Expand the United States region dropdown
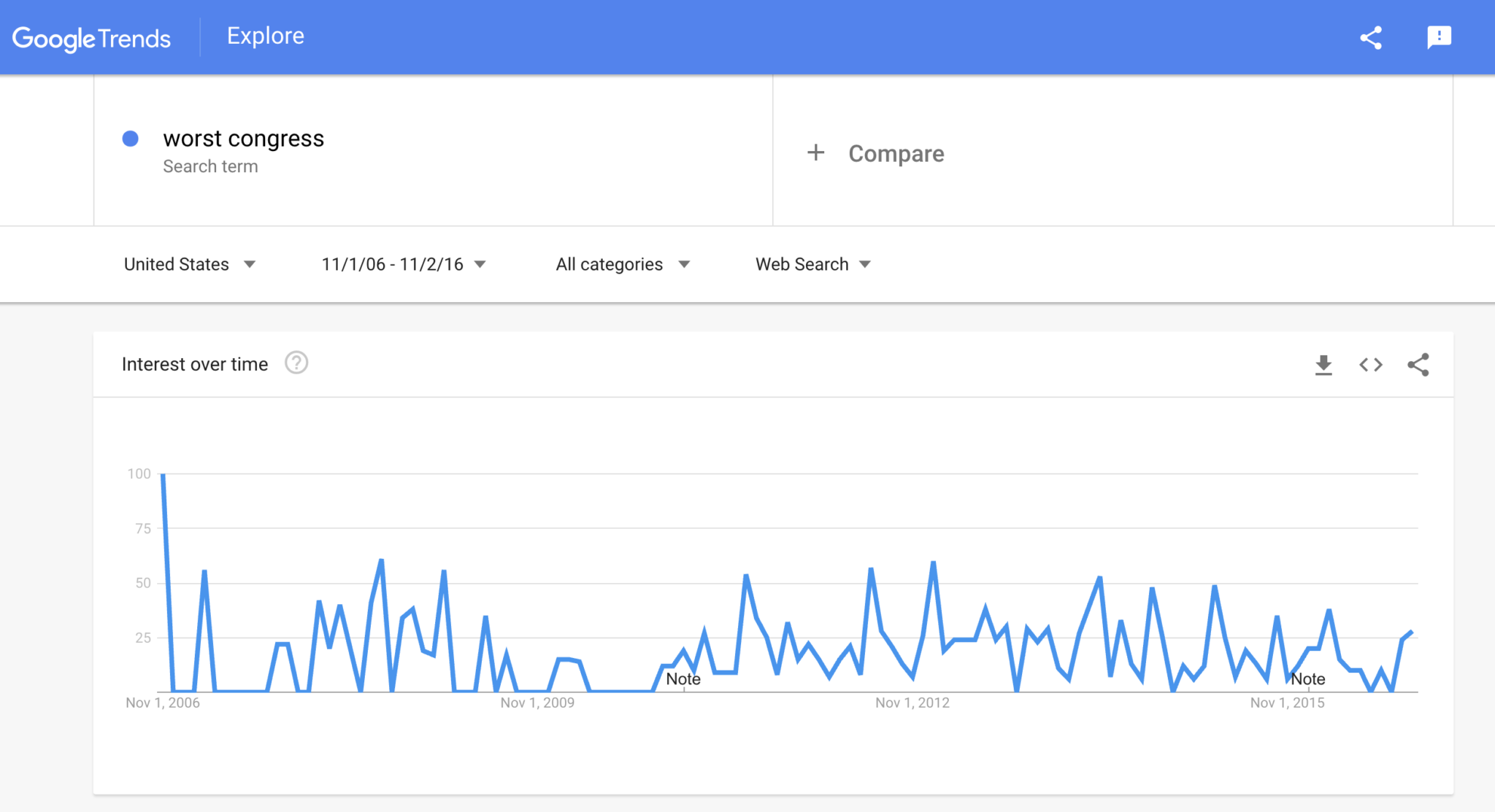 pyautogui.click(x=189, y=264)
